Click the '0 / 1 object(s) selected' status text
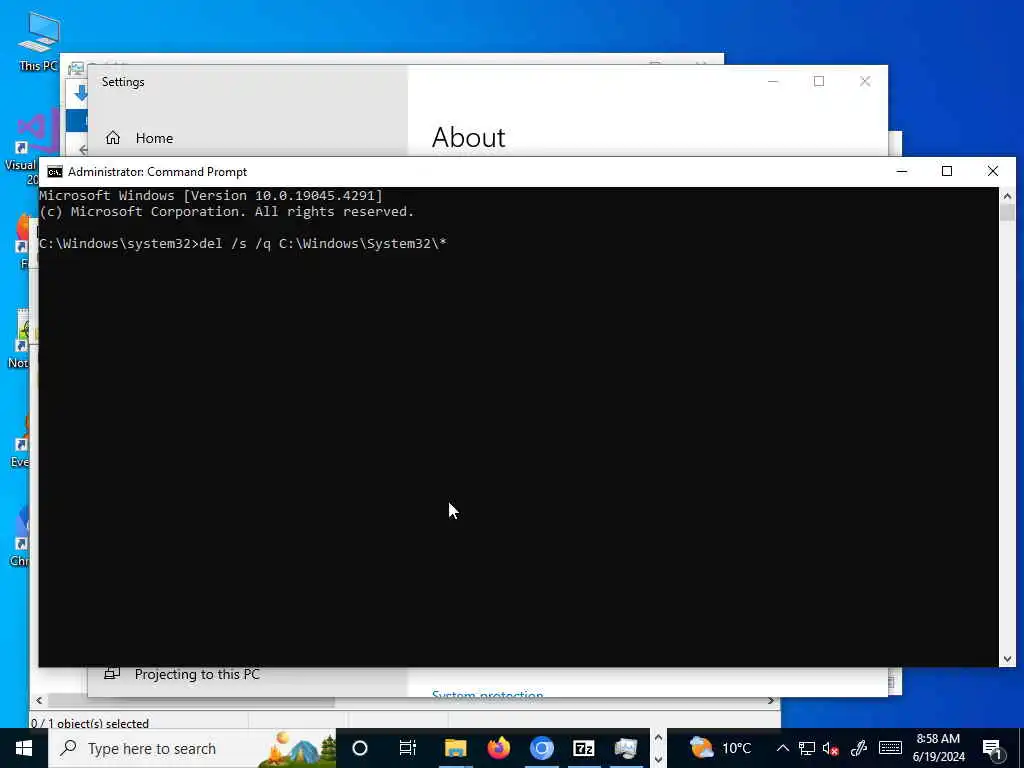The width and height of the screenshot is (1024, 768). click(90, 724)
